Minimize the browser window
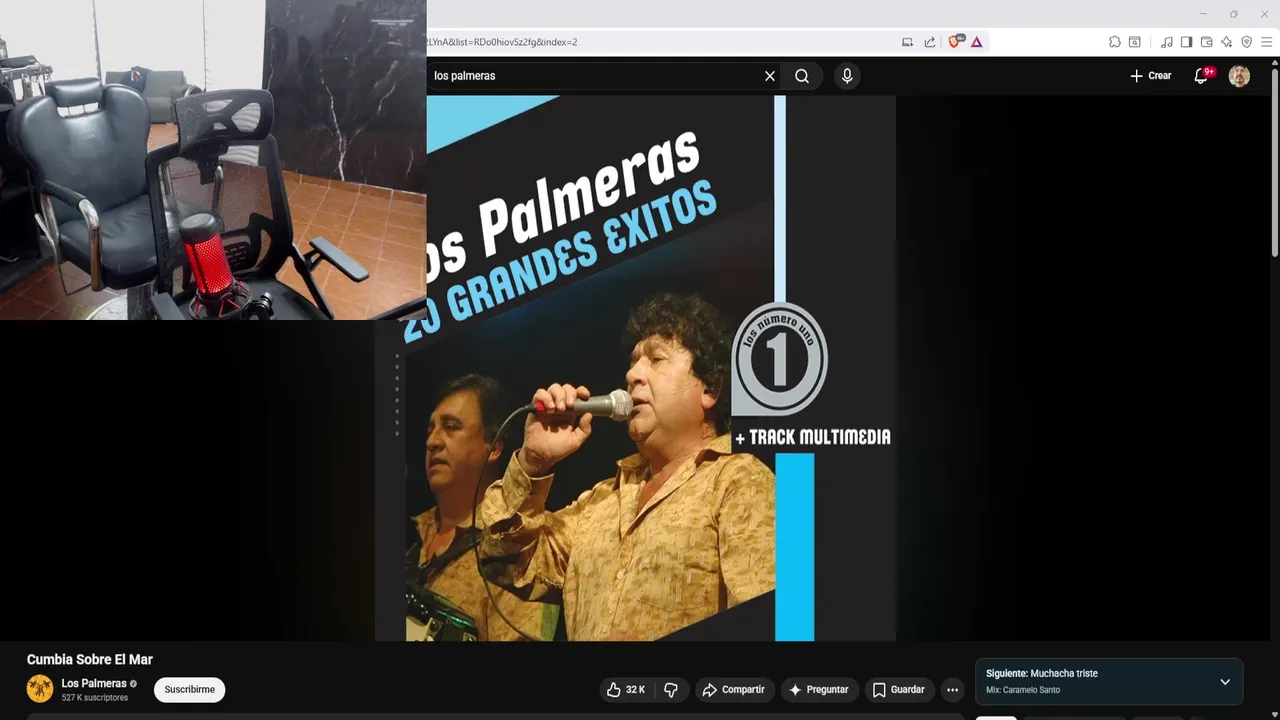Screen dimensions: 1280x720 [x=1203, y=14]
